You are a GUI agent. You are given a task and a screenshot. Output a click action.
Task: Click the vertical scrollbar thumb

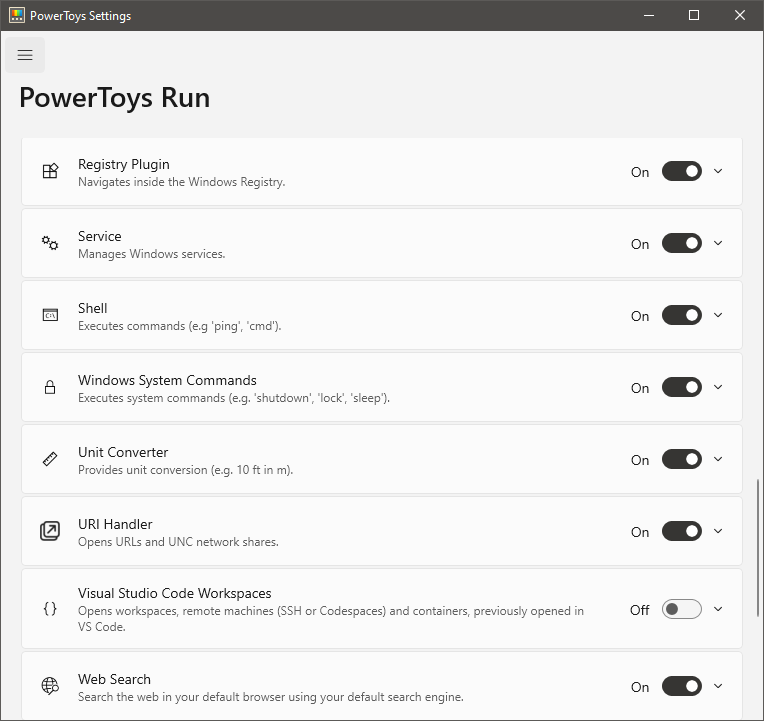click(x=758, y=548)
